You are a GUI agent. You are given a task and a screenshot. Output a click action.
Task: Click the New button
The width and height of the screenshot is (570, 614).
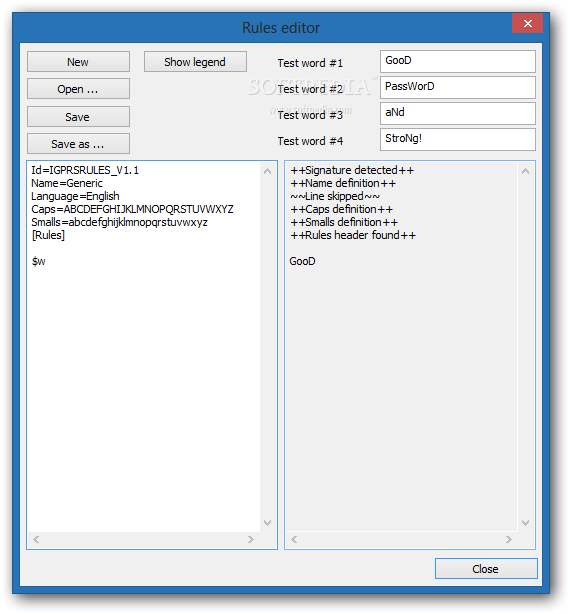[78, 62]
